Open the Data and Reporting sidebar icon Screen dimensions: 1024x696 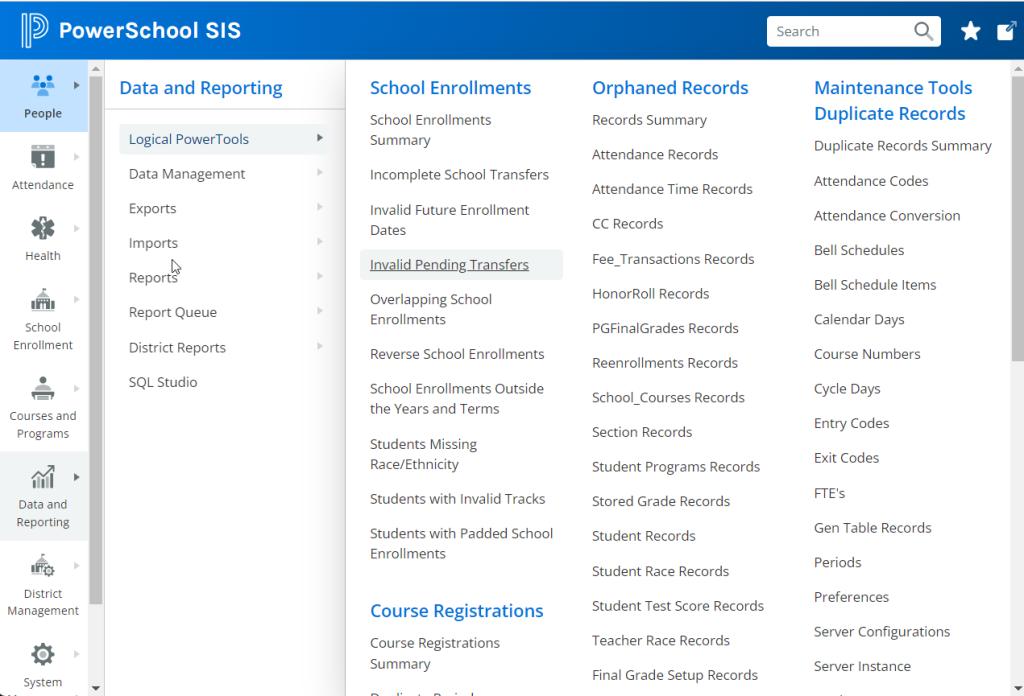42,477
